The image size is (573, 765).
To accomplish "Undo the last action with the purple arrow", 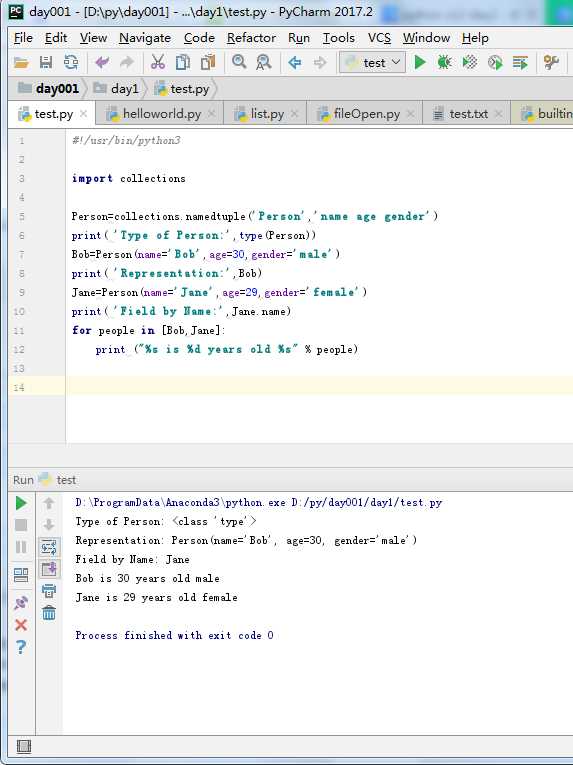I will 102,62.
